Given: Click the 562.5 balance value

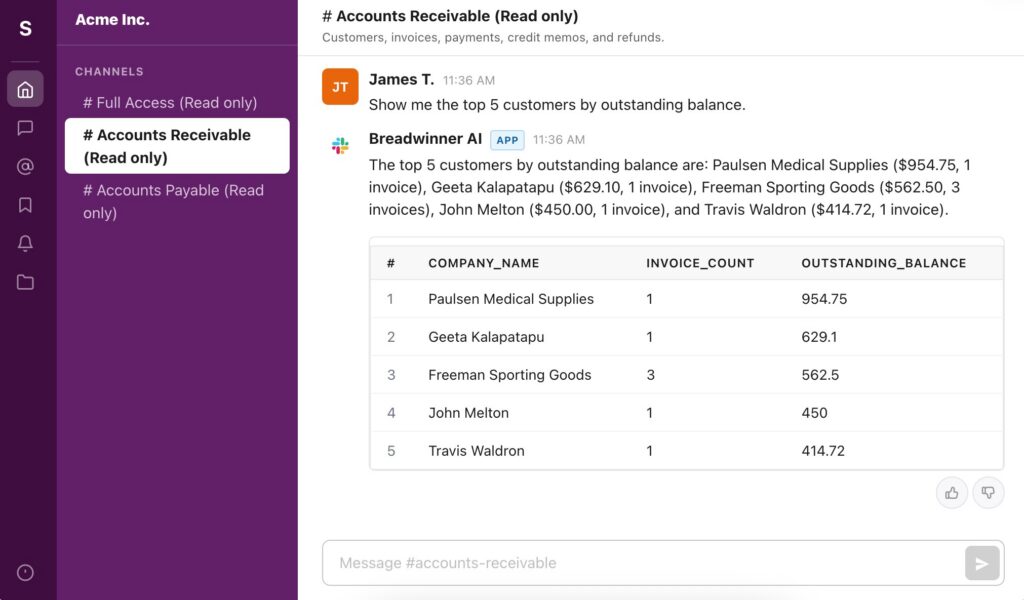Looking at the screenshot, I should coord(820,375).
